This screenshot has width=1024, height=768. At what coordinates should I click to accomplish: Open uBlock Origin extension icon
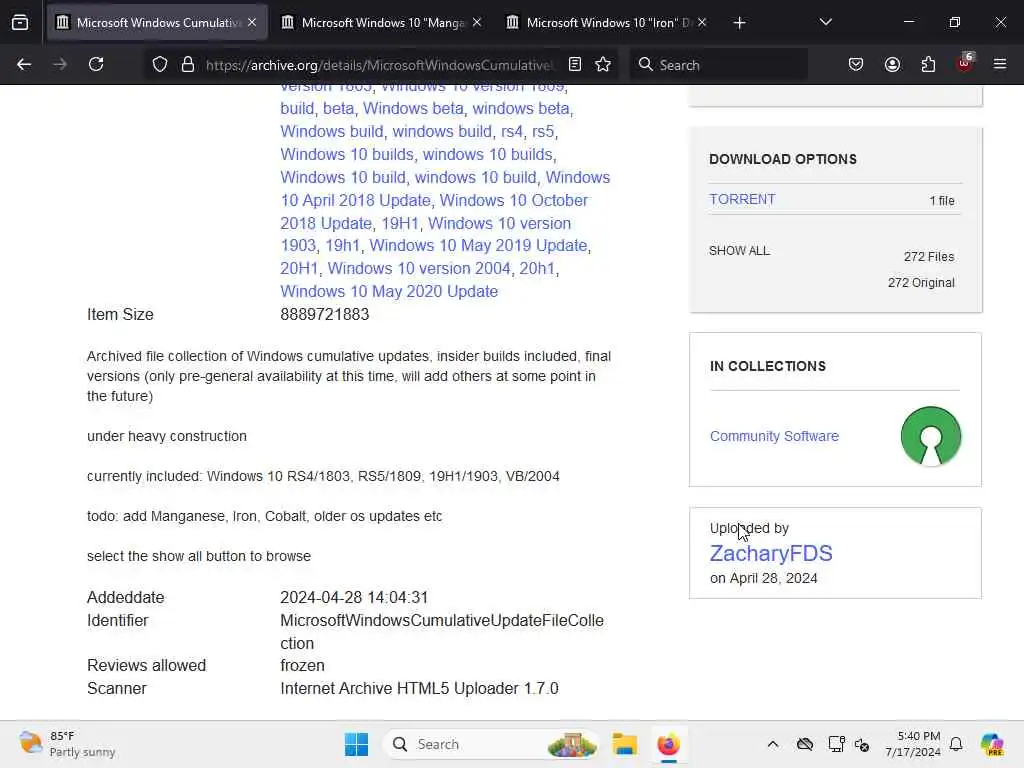click(965, 63)
